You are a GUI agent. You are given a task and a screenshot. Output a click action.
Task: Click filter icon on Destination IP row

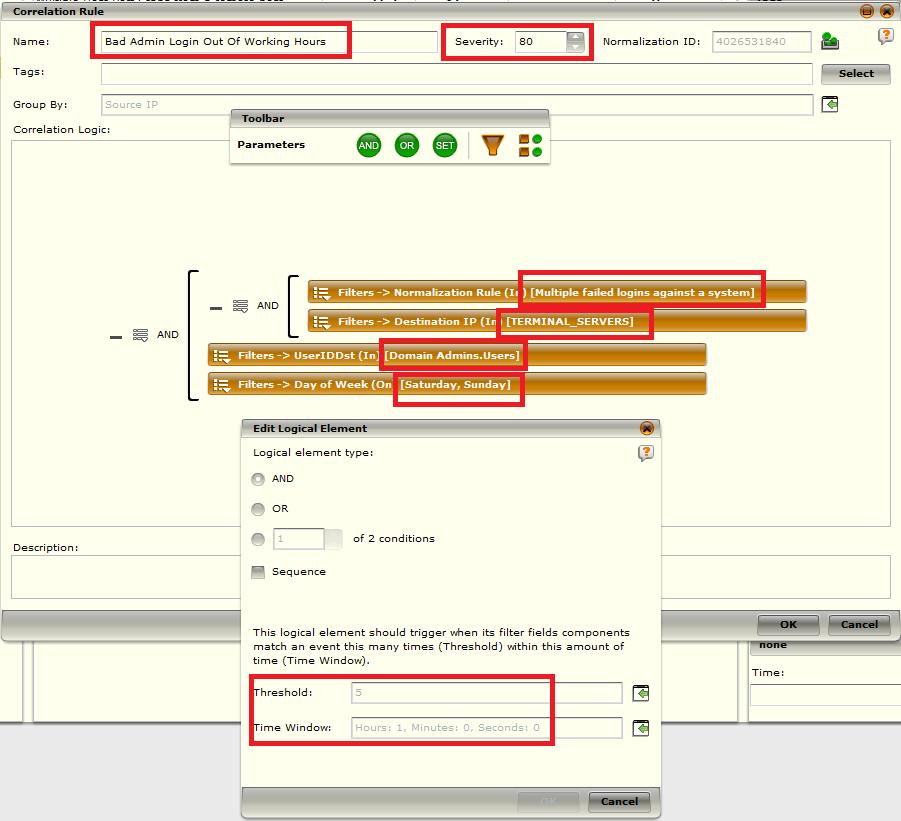[x=321, y=322]
